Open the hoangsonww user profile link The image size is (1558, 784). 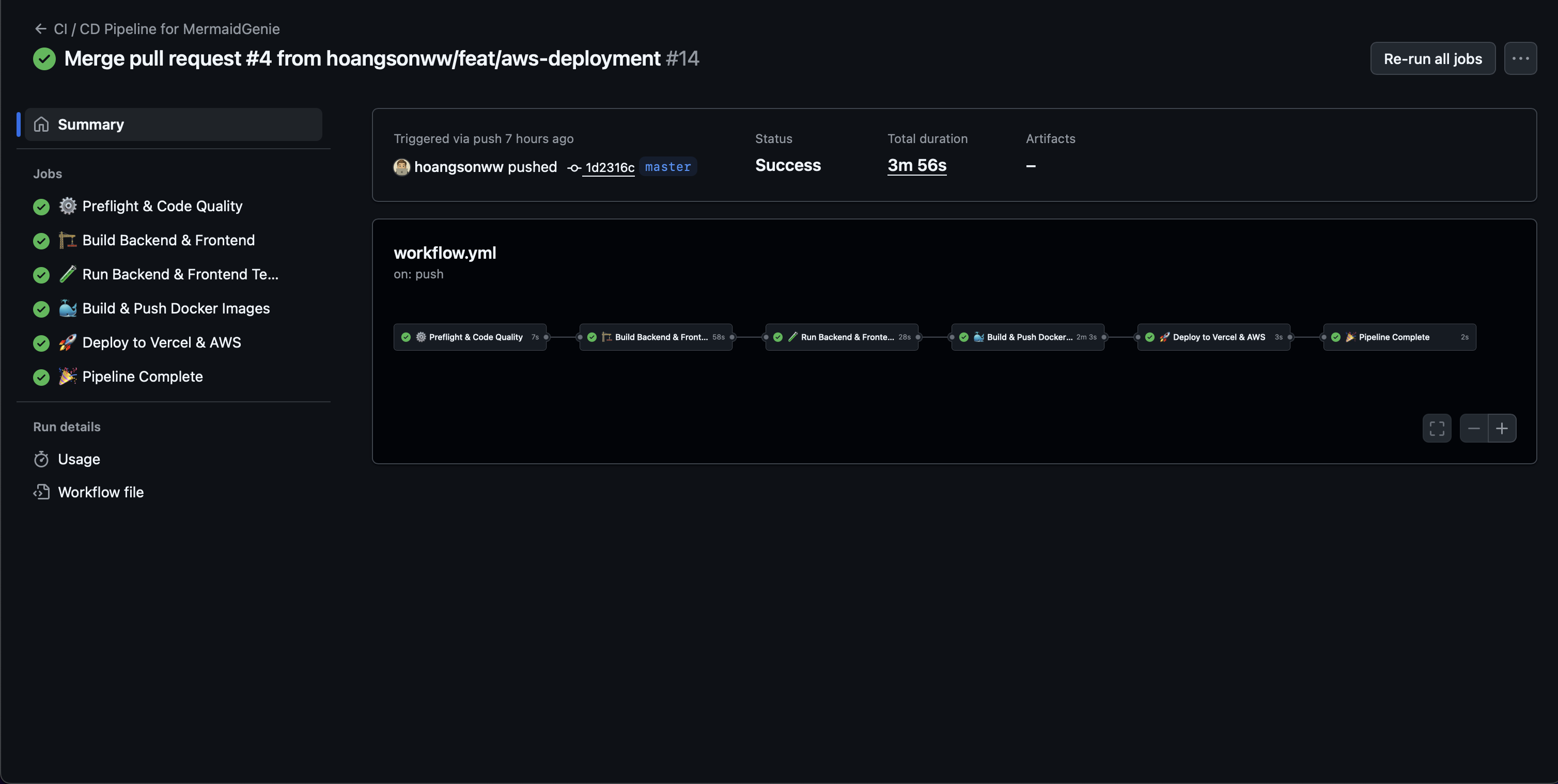coord(459,167)
